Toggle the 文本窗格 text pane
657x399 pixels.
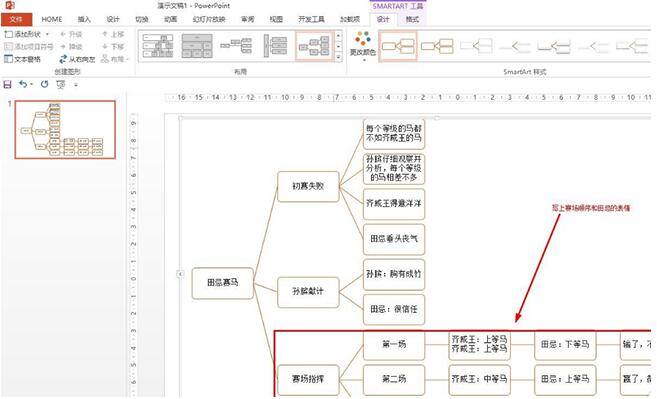coord(23,59)
